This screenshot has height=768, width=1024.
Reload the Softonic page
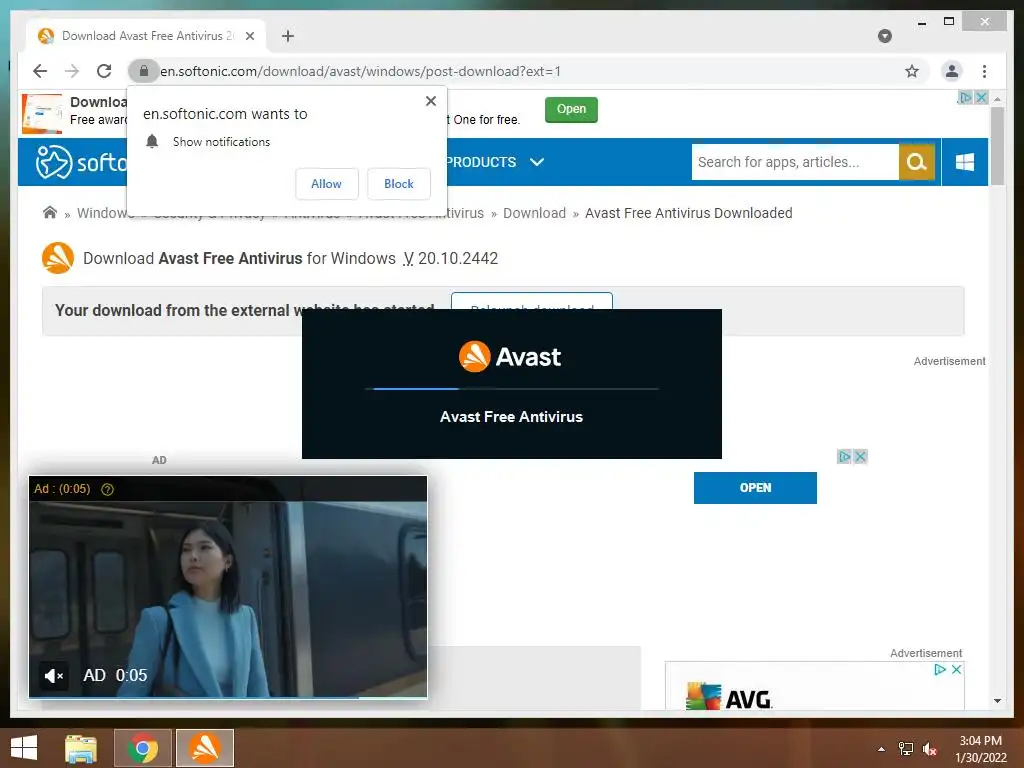pyautogui.click(x=104, y=71)
